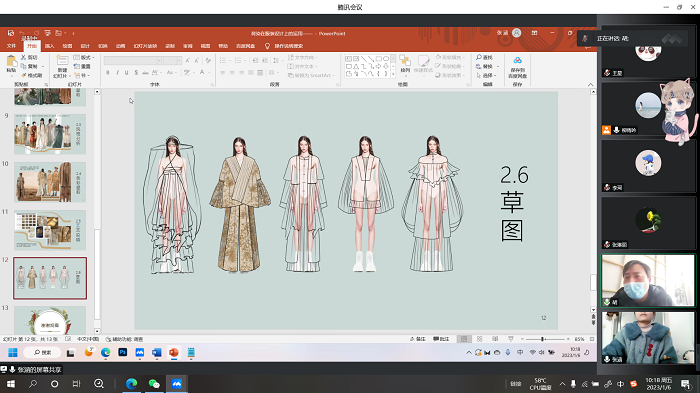Image resolution: width=700 pixels, height=393 pixels.
Task: Toggle Italic formatting
Action: [x=117, y=72]
